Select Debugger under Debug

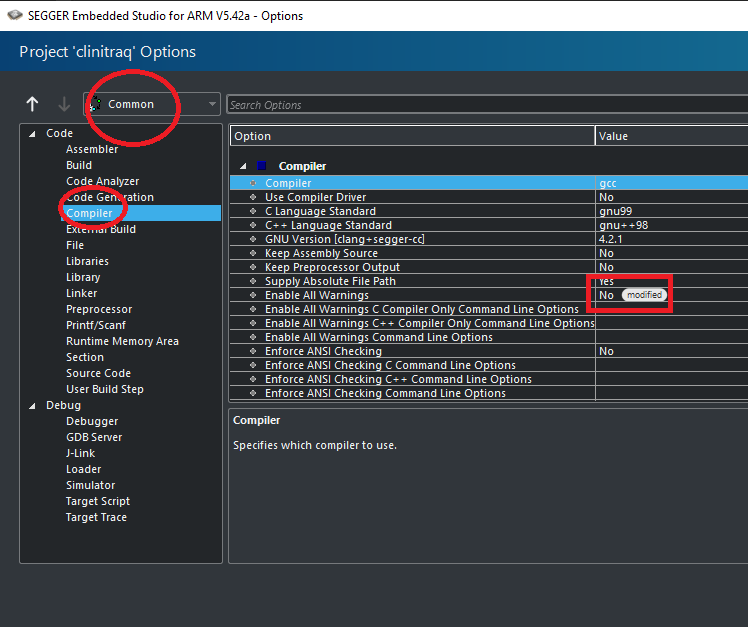tap(92, 421)
